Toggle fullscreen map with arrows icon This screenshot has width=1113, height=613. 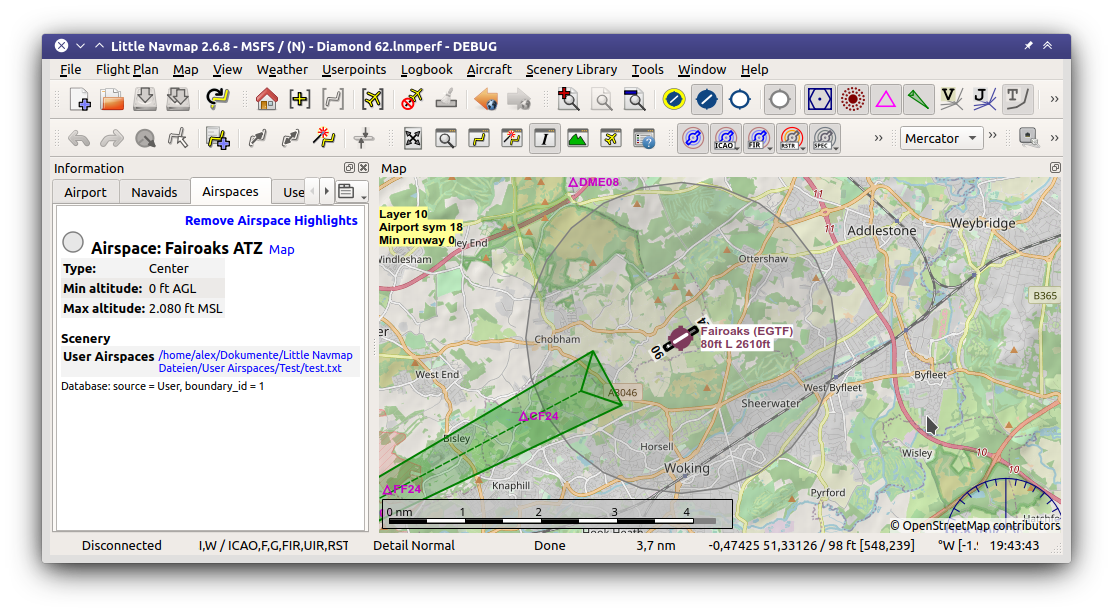tap(413, 138)
